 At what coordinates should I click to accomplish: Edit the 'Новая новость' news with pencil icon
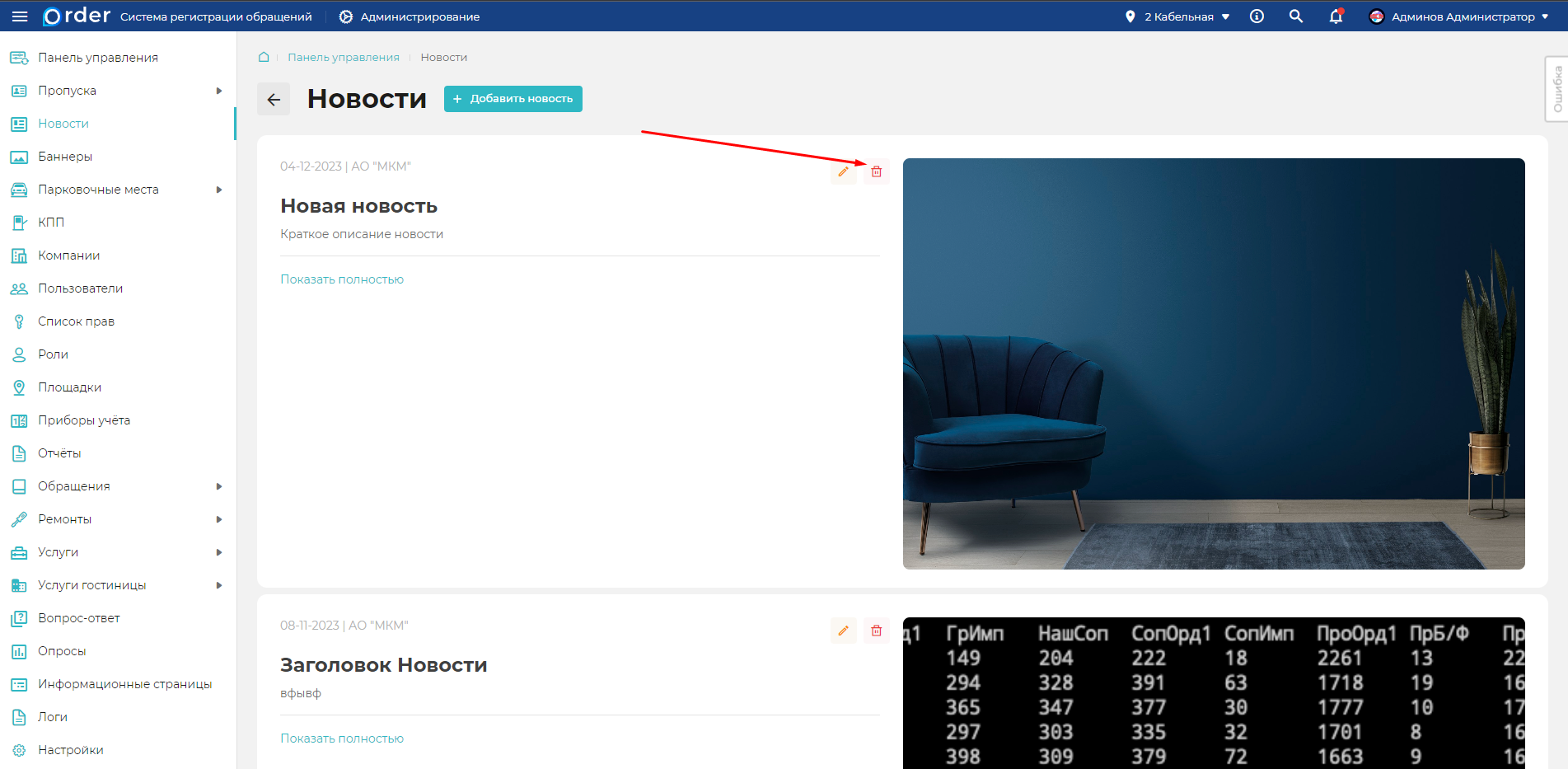(x=843, y=171)
